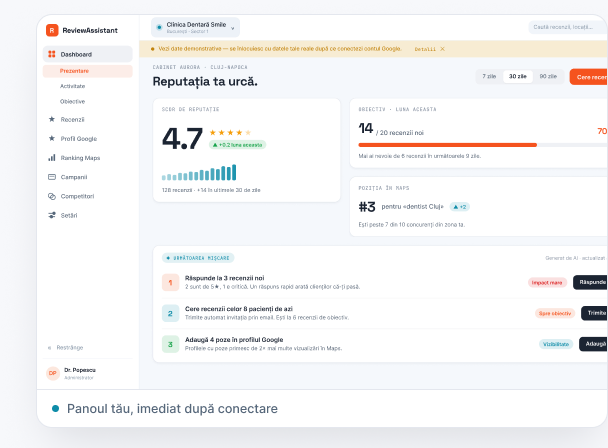Click Dr. Popescu account name
608x448 pixels.
pyautogui.click(x=80, y=370)
